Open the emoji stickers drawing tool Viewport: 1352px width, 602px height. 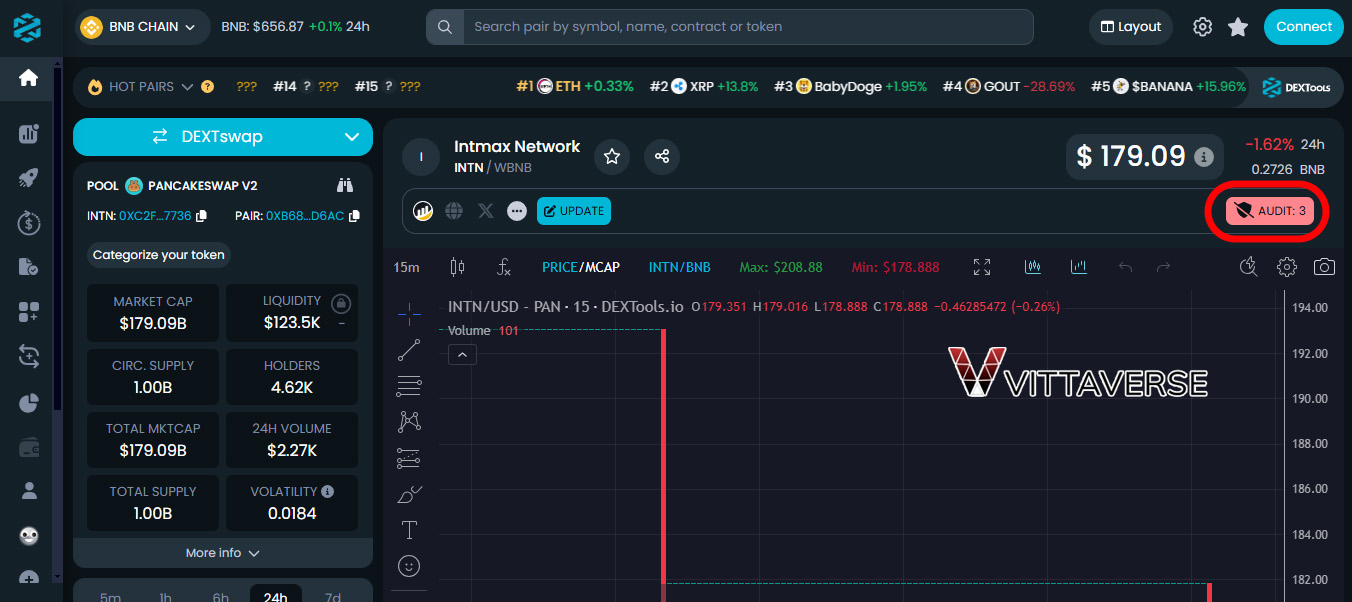coord(409,565)
